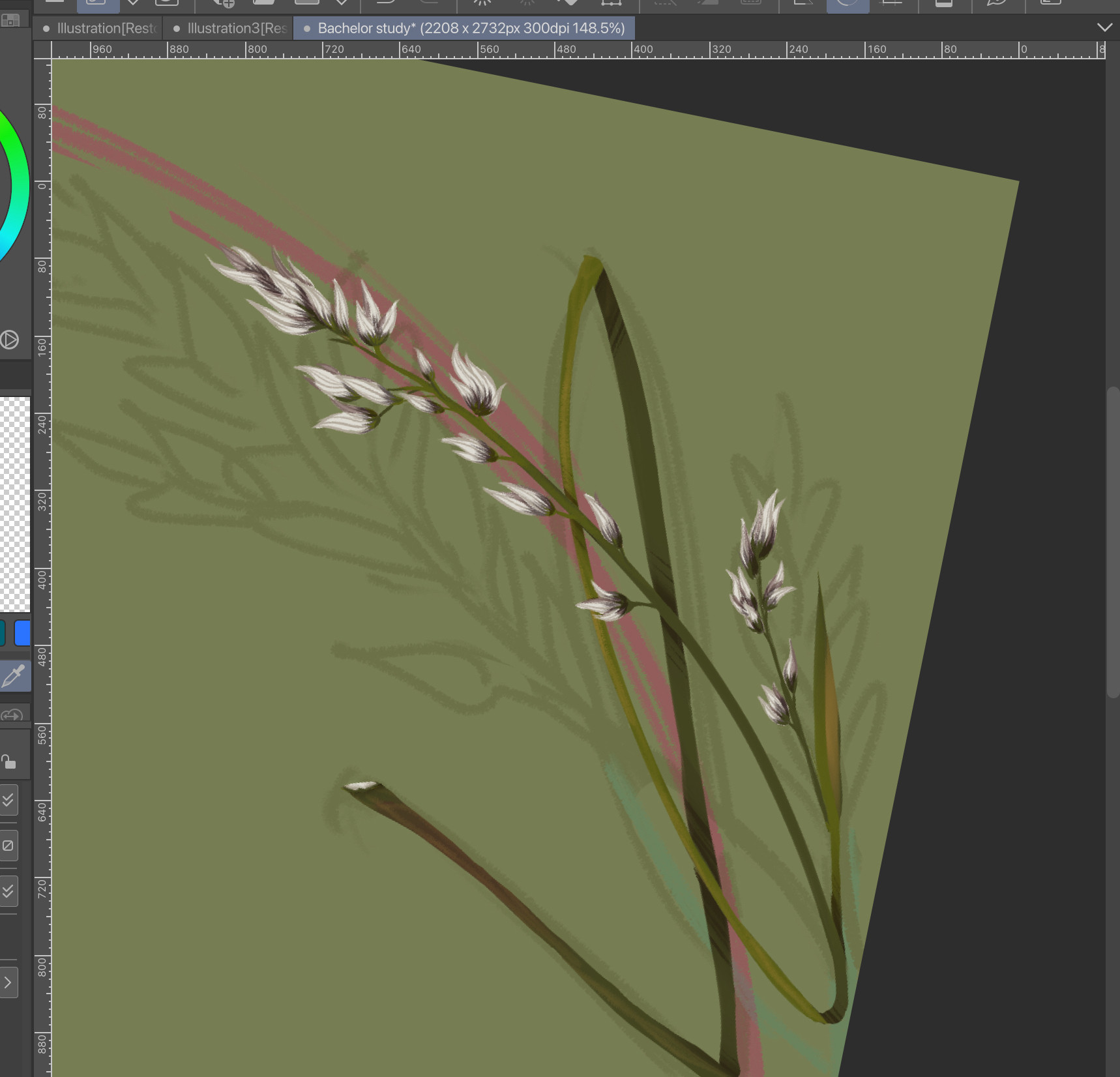Select the blue color swatch
The height and width of the screenshot is (1077, 1120).
pos(22,633)
